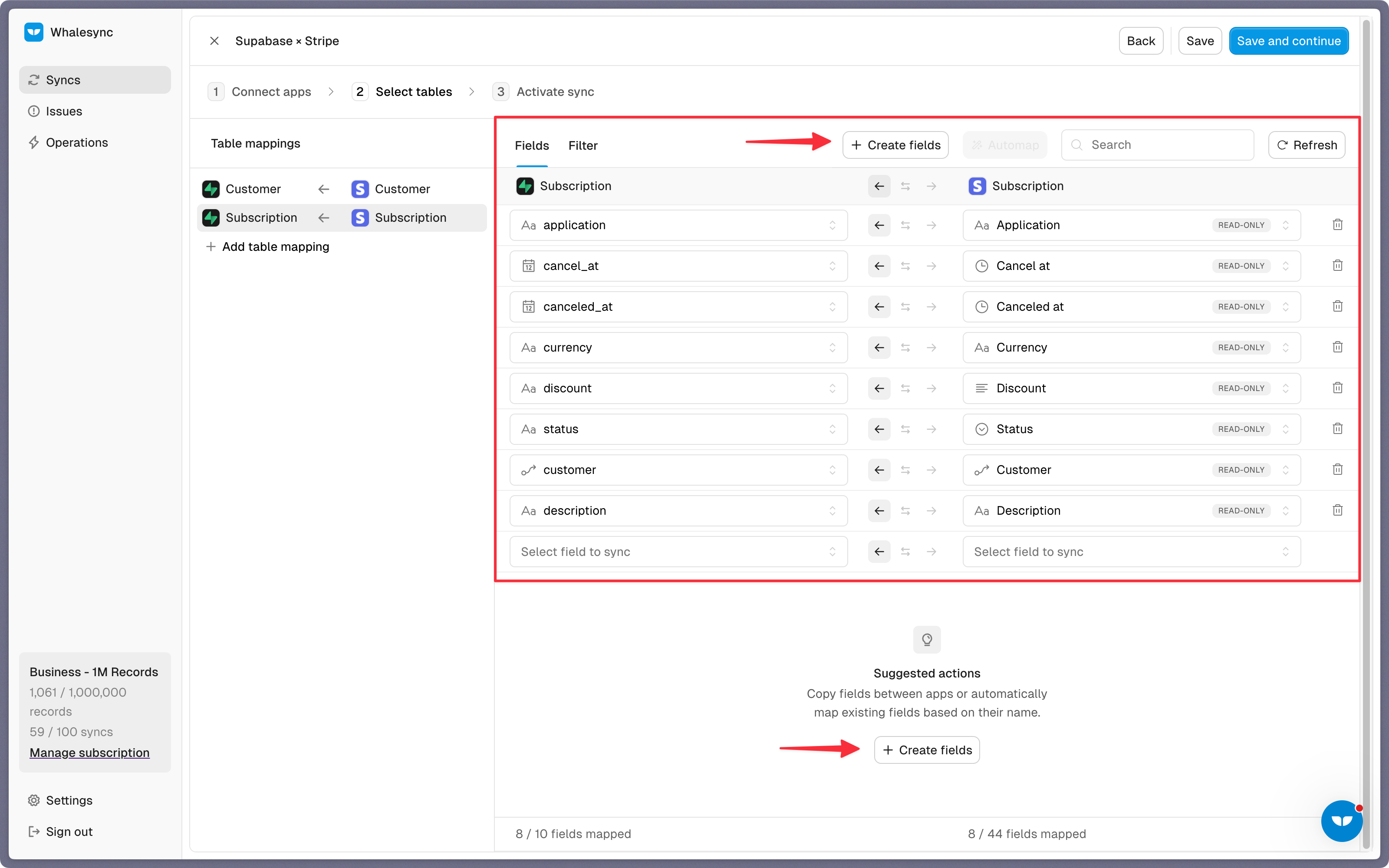This screenshot has width=1389, height=868.
Task: Set Subscription header direction to rightward
Action: pos(931,186)
